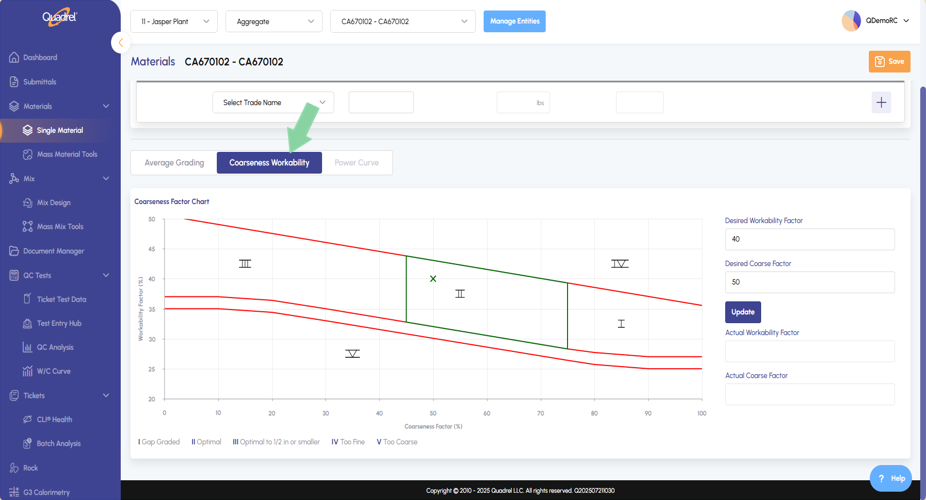Image resolution: width=926 pixels, height=500 pixels.
Task: Collapse the QC Tests menu chevron
Action: click(x=106, y=275)
